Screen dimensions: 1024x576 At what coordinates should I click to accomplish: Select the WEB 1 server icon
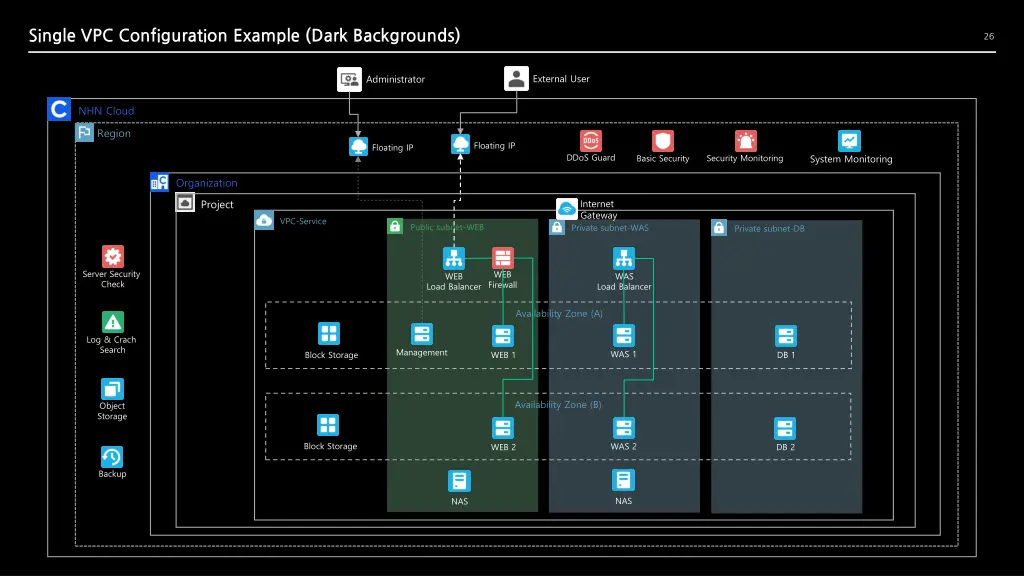point(503,336)
